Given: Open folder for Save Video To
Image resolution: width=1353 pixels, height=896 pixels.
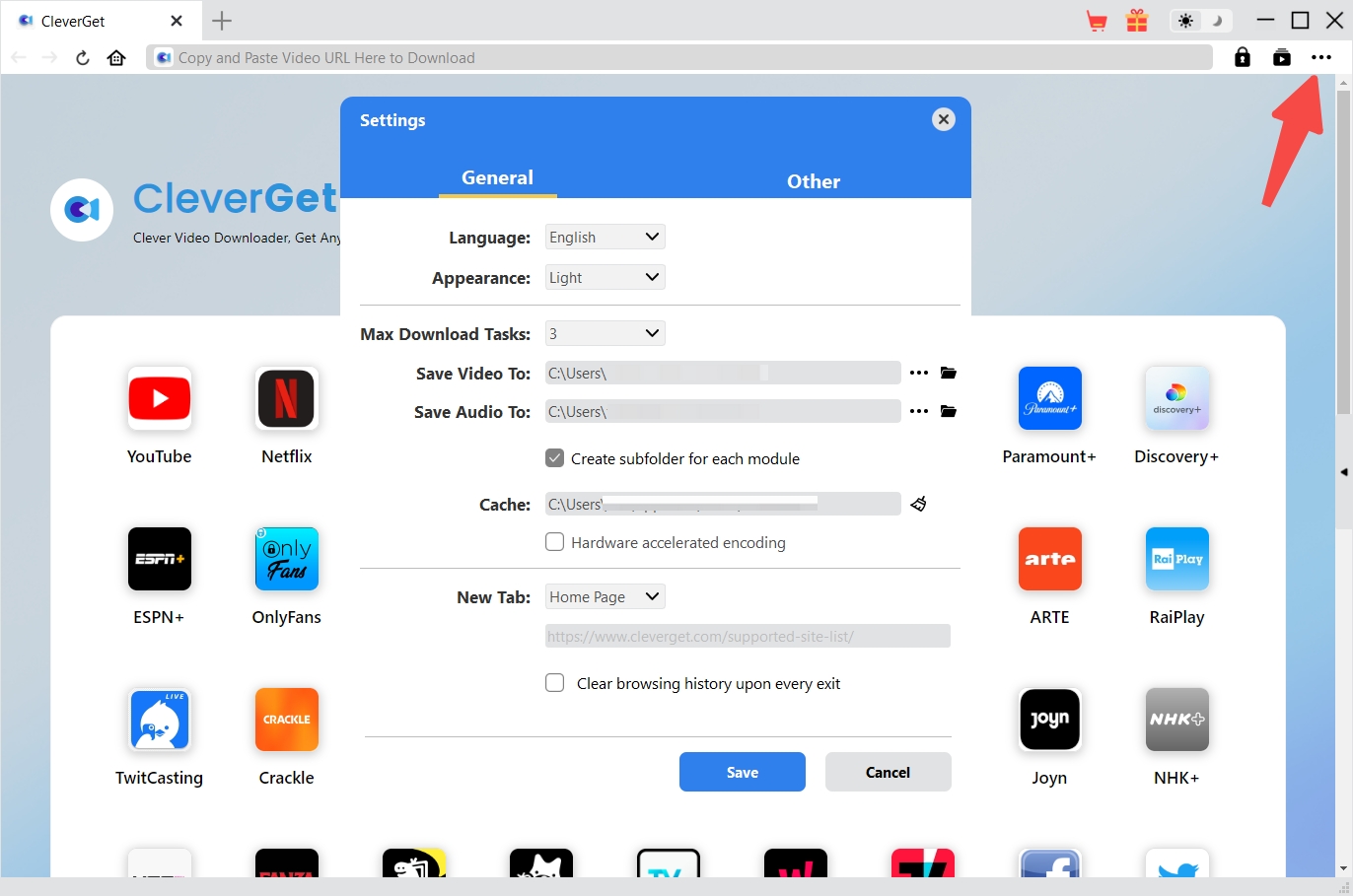Looking at the screenshot, I should pos(949,373).
